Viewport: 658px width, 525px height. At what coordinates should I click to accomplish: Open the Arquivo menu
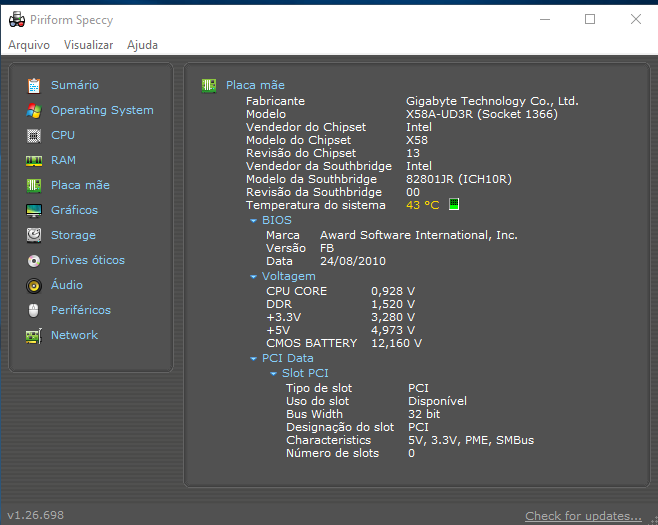29,45
